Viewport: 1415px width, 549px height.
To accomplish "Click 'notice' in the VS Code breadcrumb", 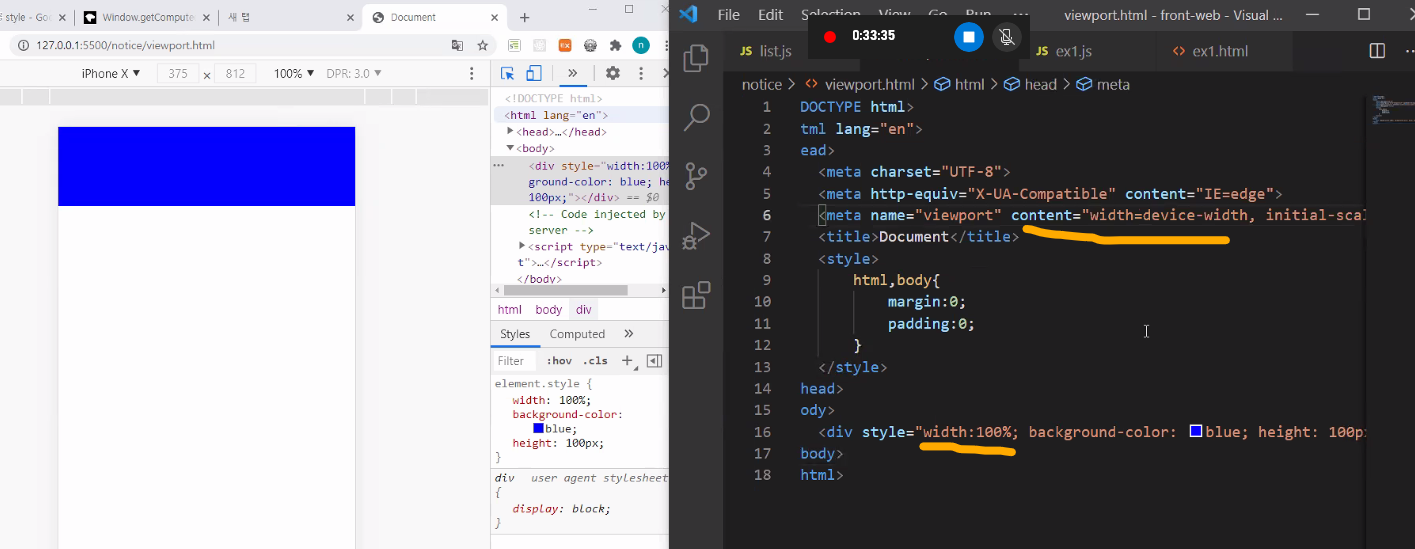I will pyautogui.click(x=762, y=85).
